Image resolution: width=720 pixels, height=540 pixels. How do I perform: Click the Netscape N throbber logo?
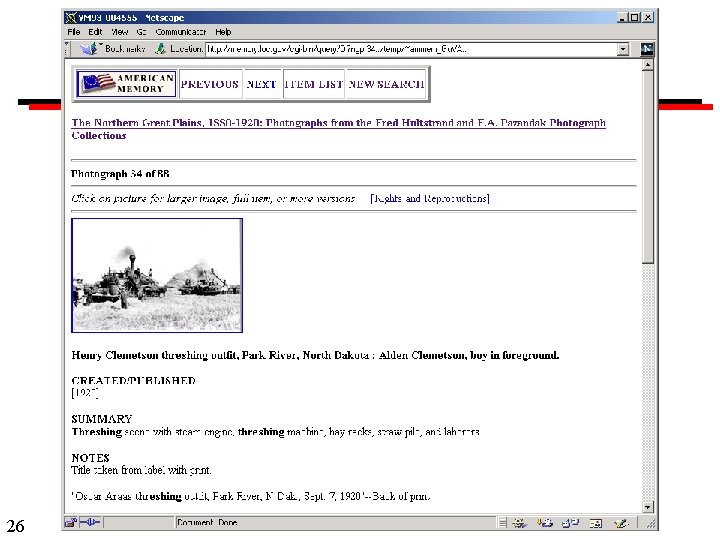[x=647, y=49]
